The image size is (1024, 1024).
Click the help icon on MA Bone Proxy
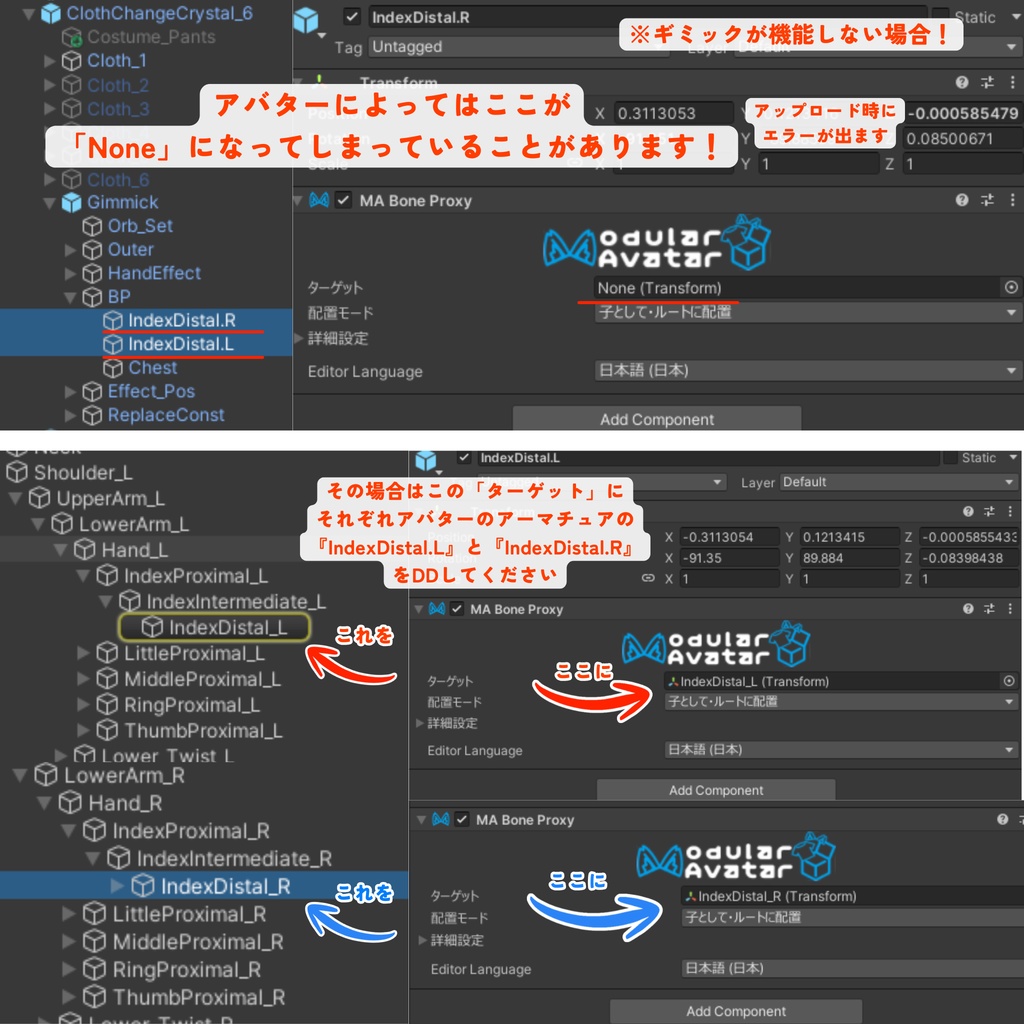[x=961, y=200]
